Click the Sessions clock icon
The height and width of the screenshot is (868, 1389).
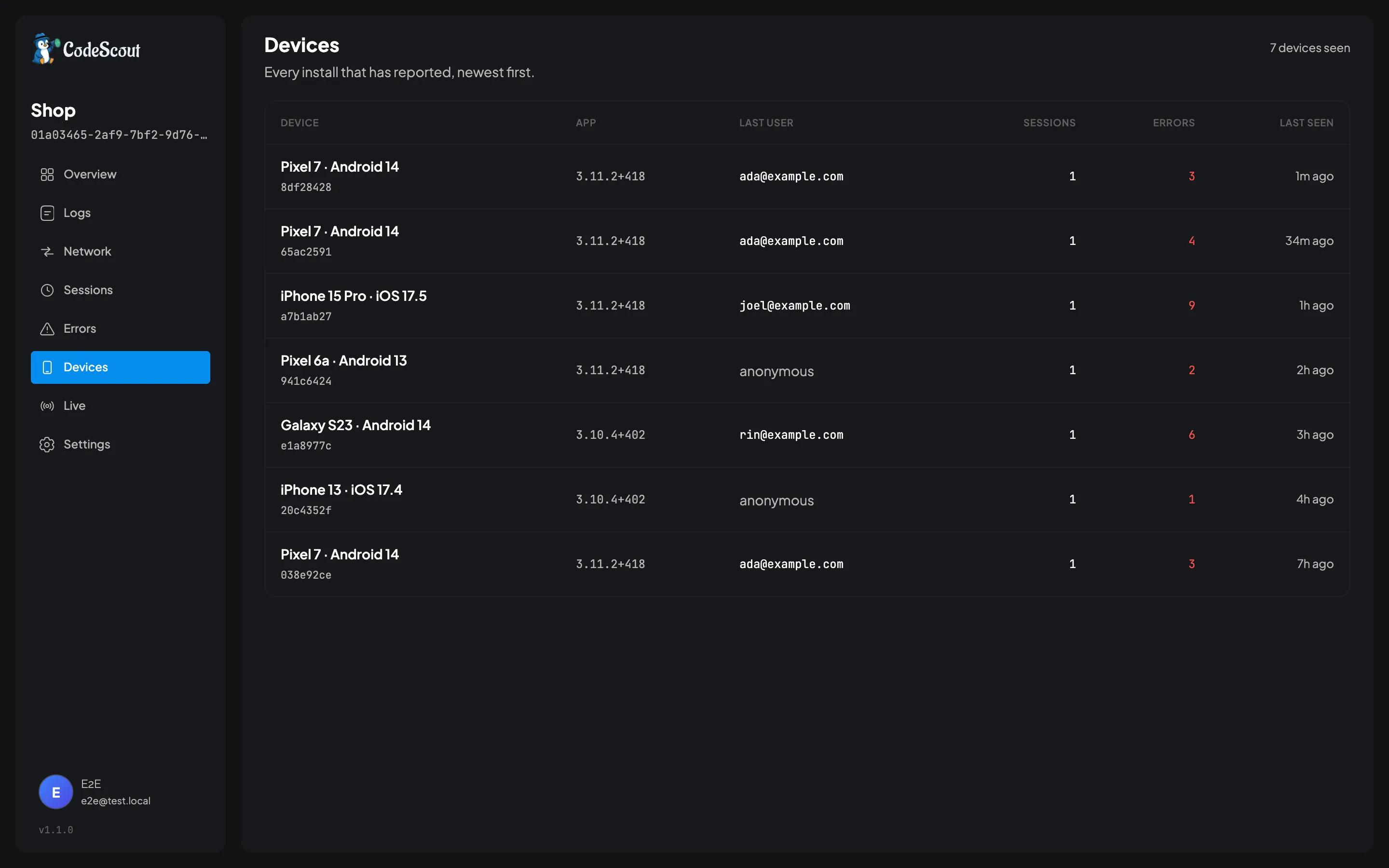click(x=47, y=290)
